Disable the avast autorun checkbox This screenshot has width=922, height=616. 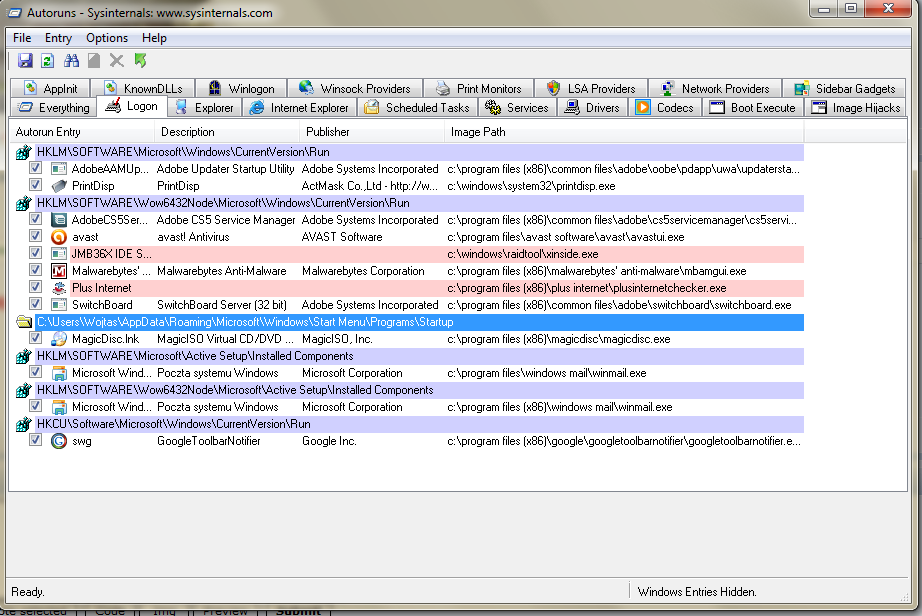click(x=35, y=236)
